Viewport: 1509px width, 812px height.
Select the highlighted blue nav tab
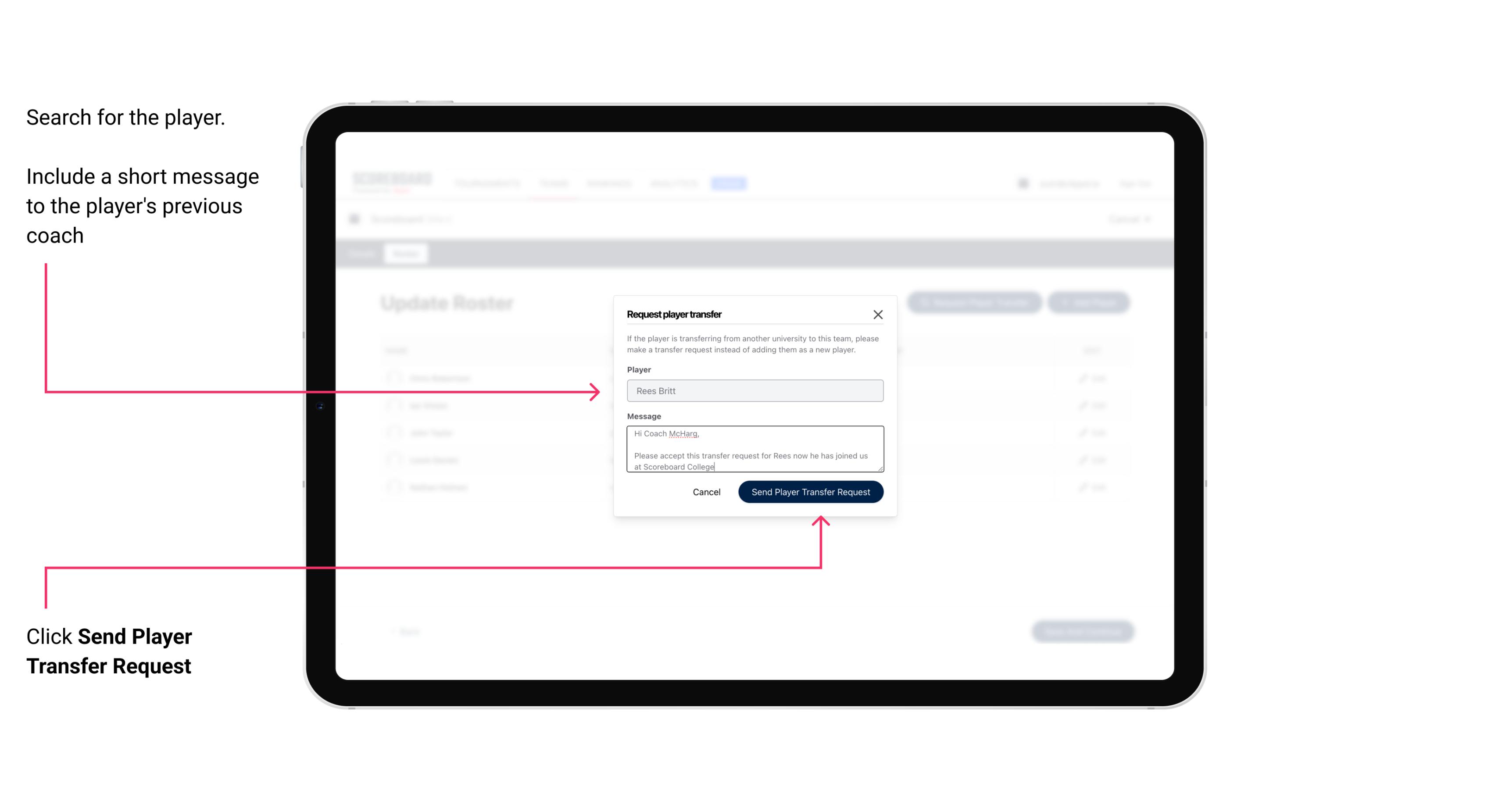(727, 183)
